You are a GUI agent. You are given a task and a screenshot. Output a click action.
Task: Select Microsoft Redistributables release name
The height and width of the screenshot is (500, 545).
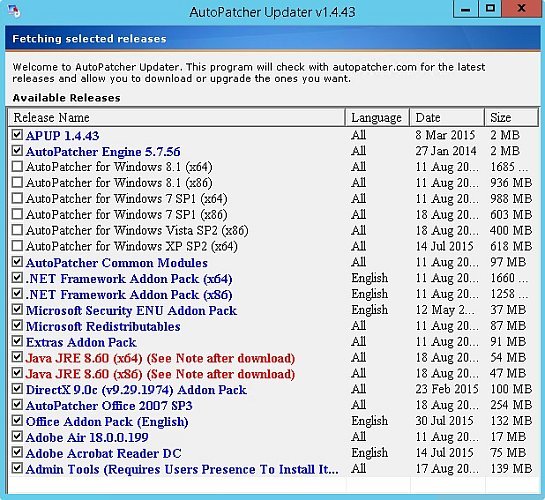tap(103, 326)
